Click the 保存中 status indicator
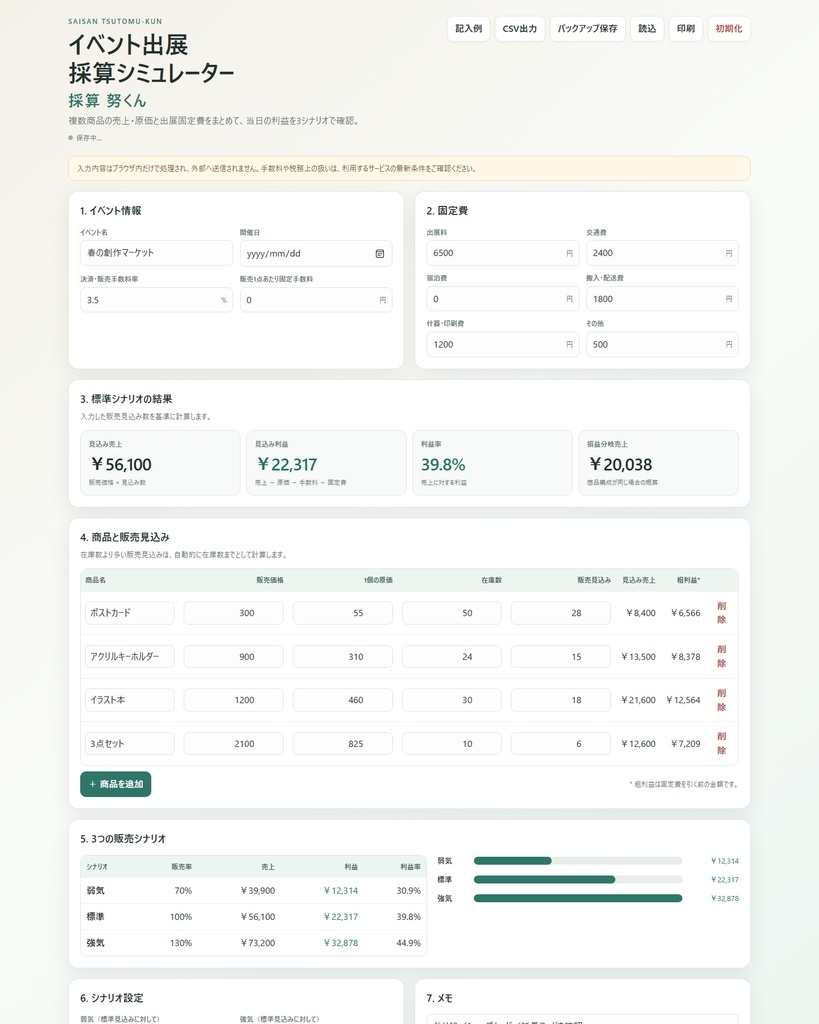The height and width of the screenshot is (1024, 819). [85, 138]
